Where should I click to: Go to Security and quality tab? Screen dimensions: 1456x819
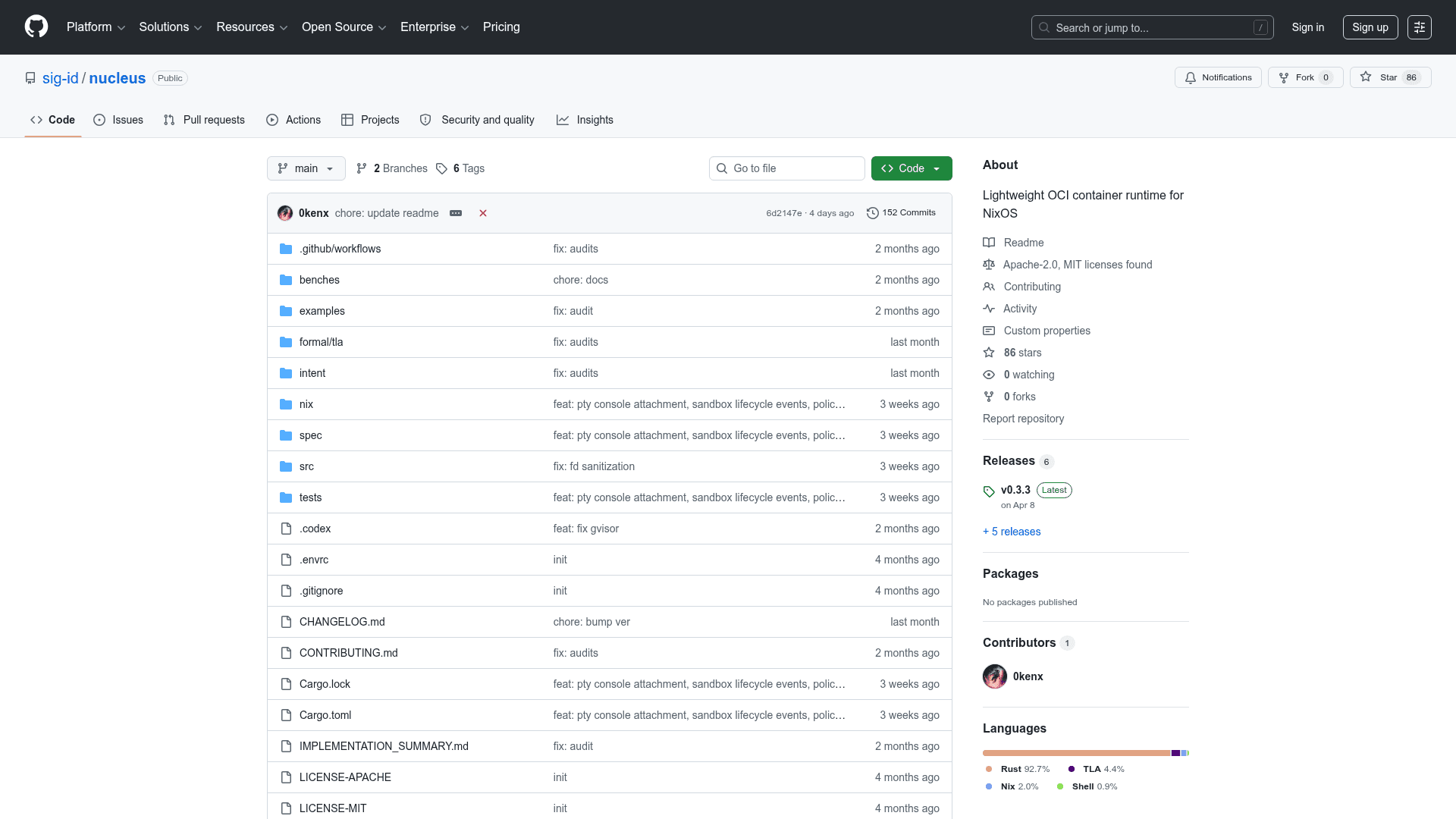[x=477, y=120]
